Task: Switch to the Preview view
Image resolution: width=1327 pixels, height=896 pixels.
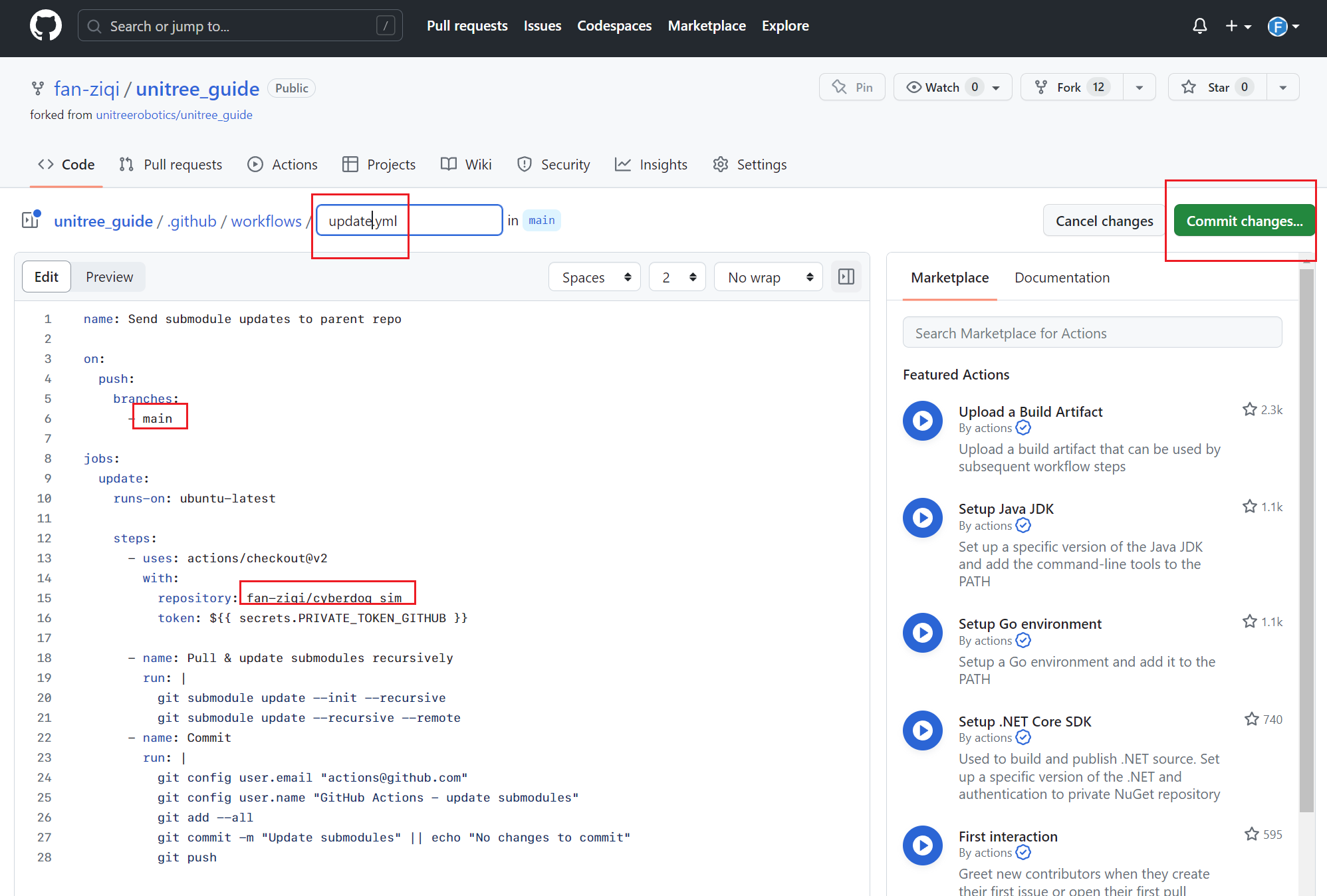Action: [x=109, y=277]
